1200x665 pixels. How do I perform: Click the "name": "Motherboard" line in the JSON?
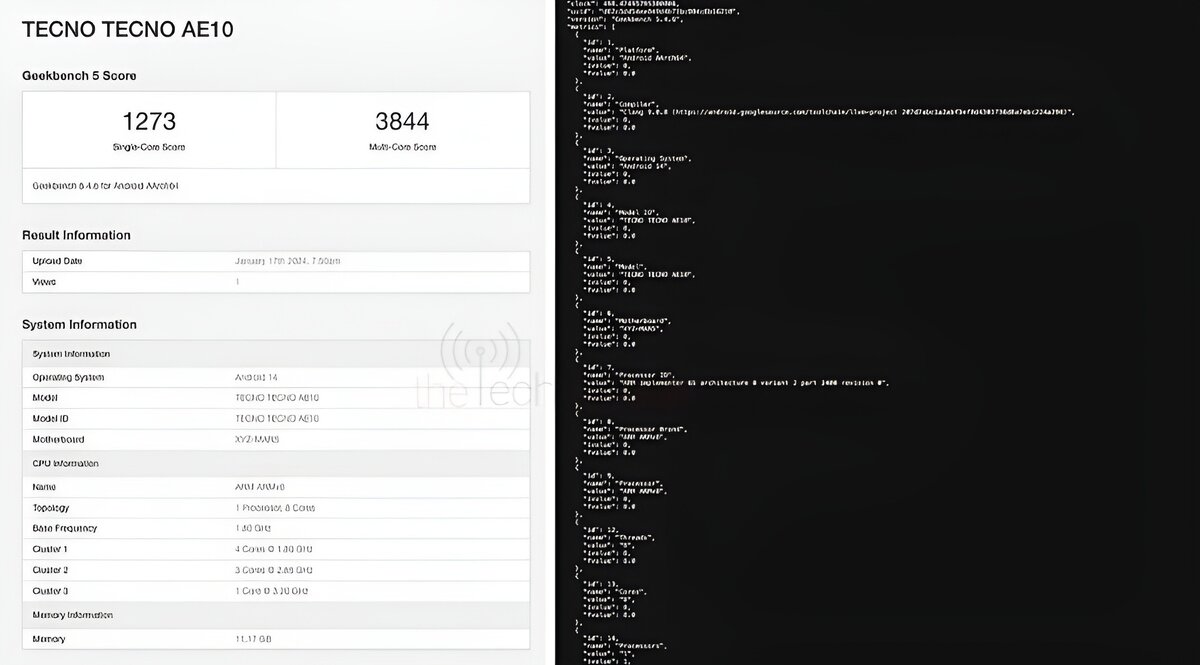[627, 320]
